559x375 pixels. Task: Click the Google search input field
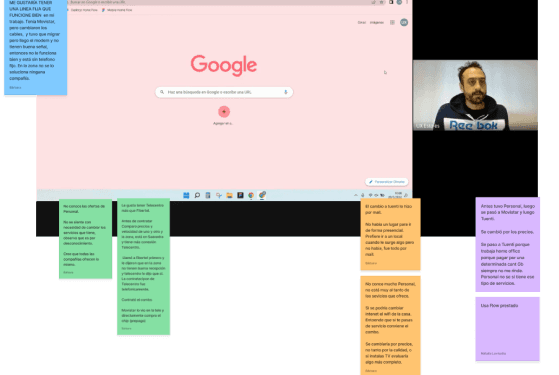224,92
